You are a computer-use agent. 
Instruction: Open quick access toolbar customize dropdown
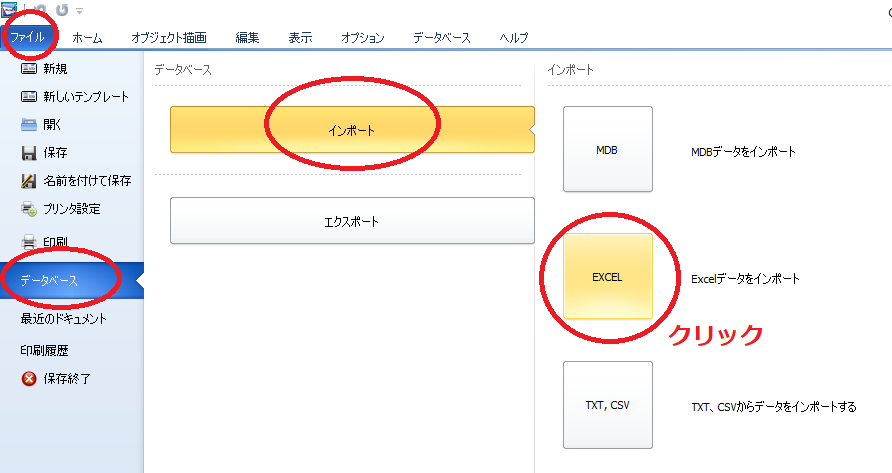tap(80, 10)
